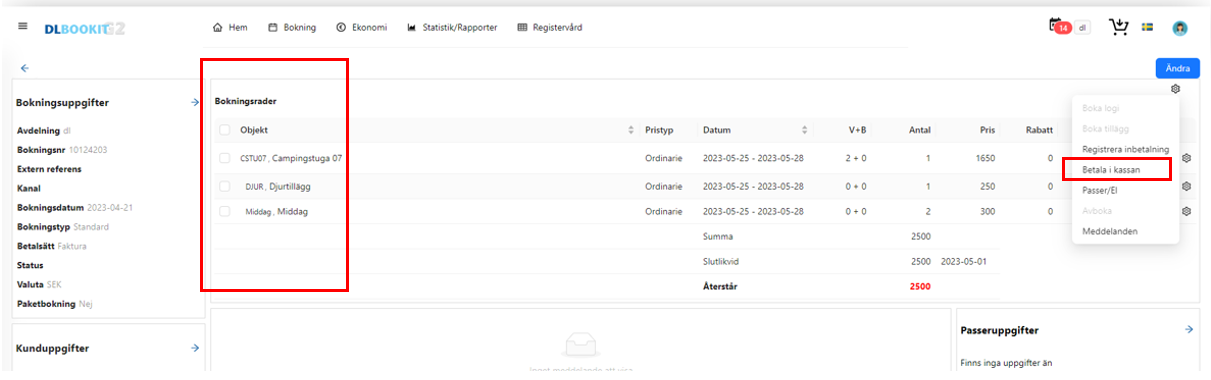Click the gear icon above actions menu
The width and height of the screenshot is (1211, 380).
point(1175,89)
